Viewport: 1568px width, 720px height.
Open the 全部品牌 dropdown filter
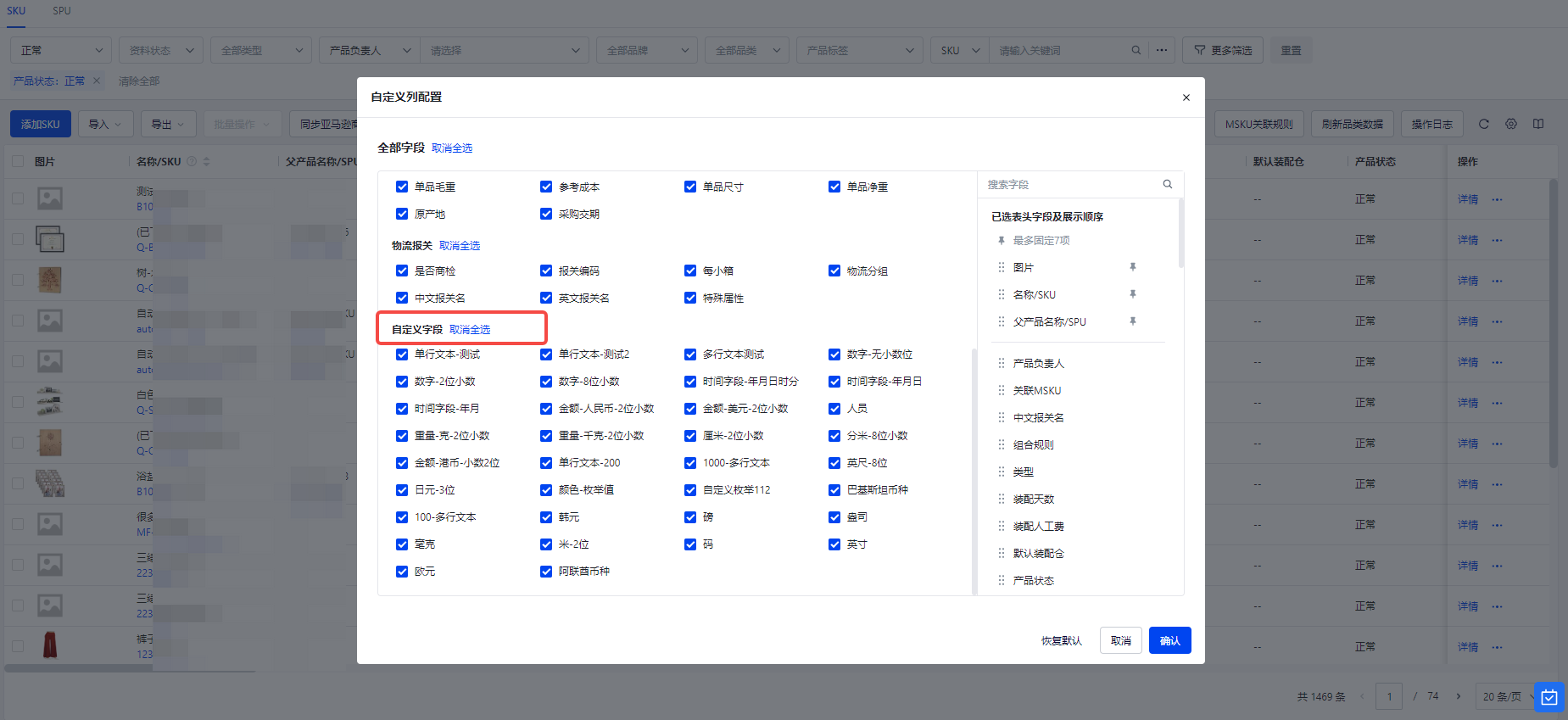pyautogui.click(x=646, y=50)
